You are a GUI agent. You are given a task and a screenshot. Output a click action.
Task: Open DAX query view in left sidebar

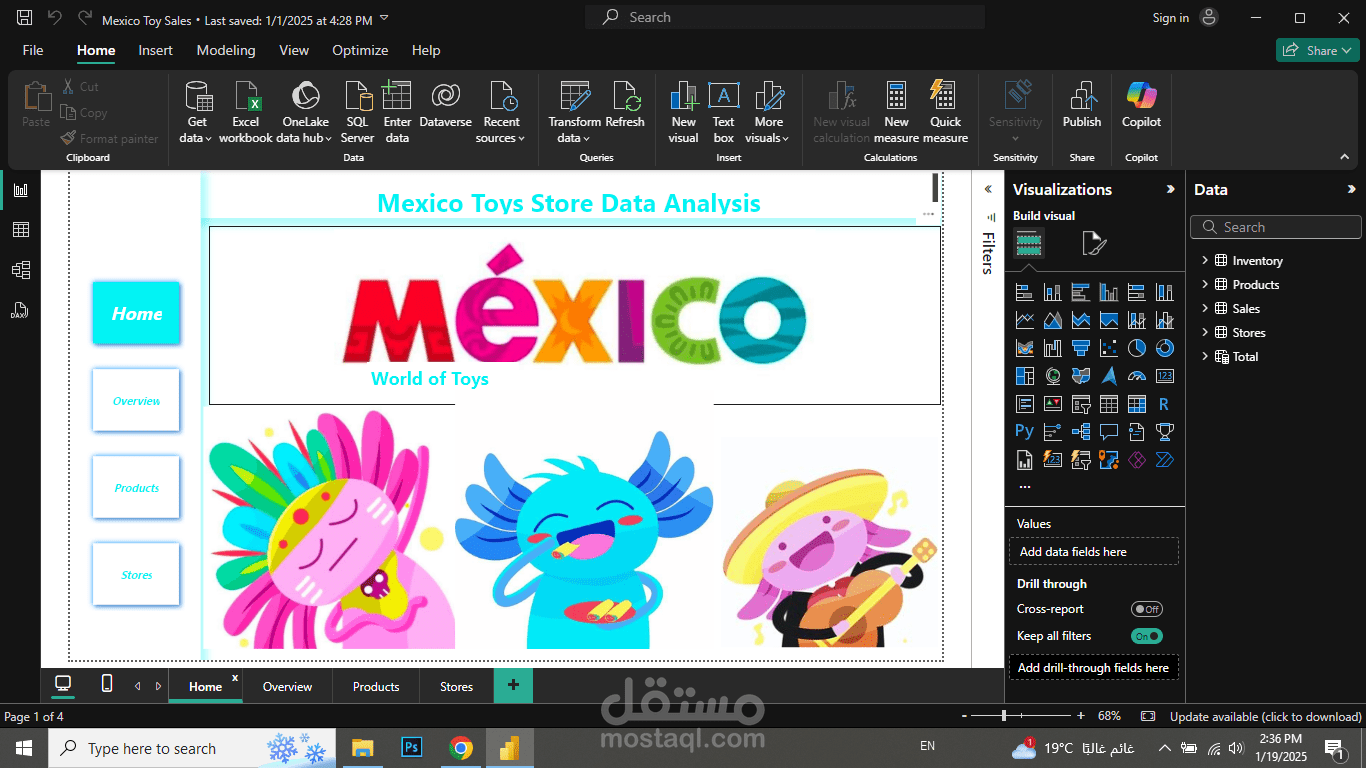click(x=20, y=310)
